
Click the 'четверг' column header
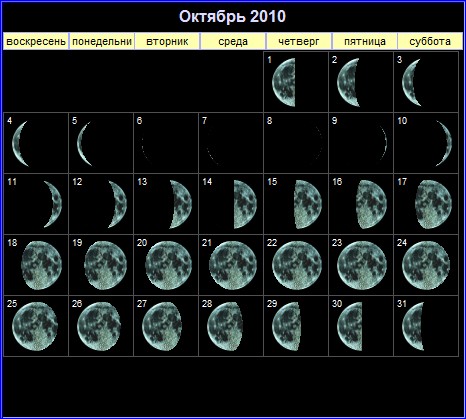click(299, 41)
